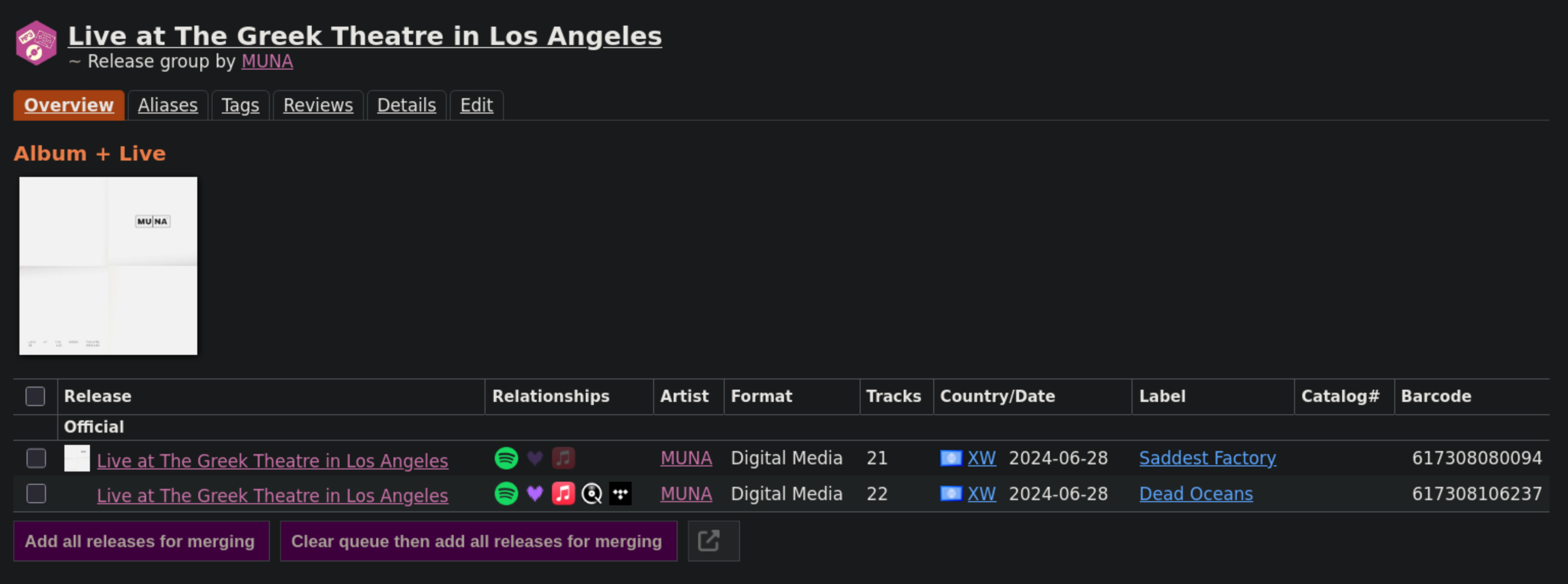Check the box for the Dead Oceans release
Screen dimensions: 1568x584
click(36, 493)
